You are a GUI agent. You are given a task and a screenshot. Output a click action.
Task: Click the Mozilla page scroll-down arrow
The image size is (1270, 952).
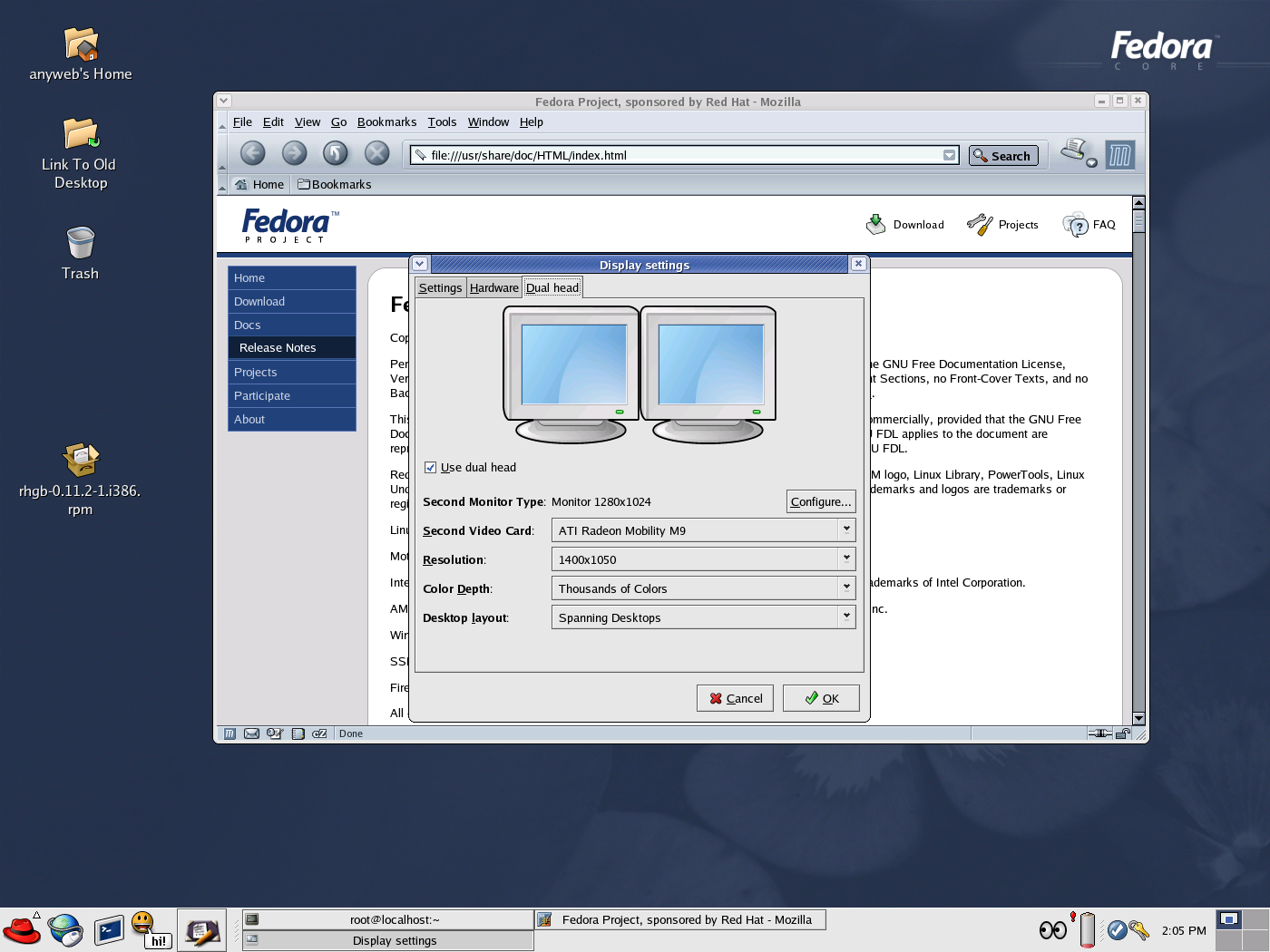(x=1138, y=718)
